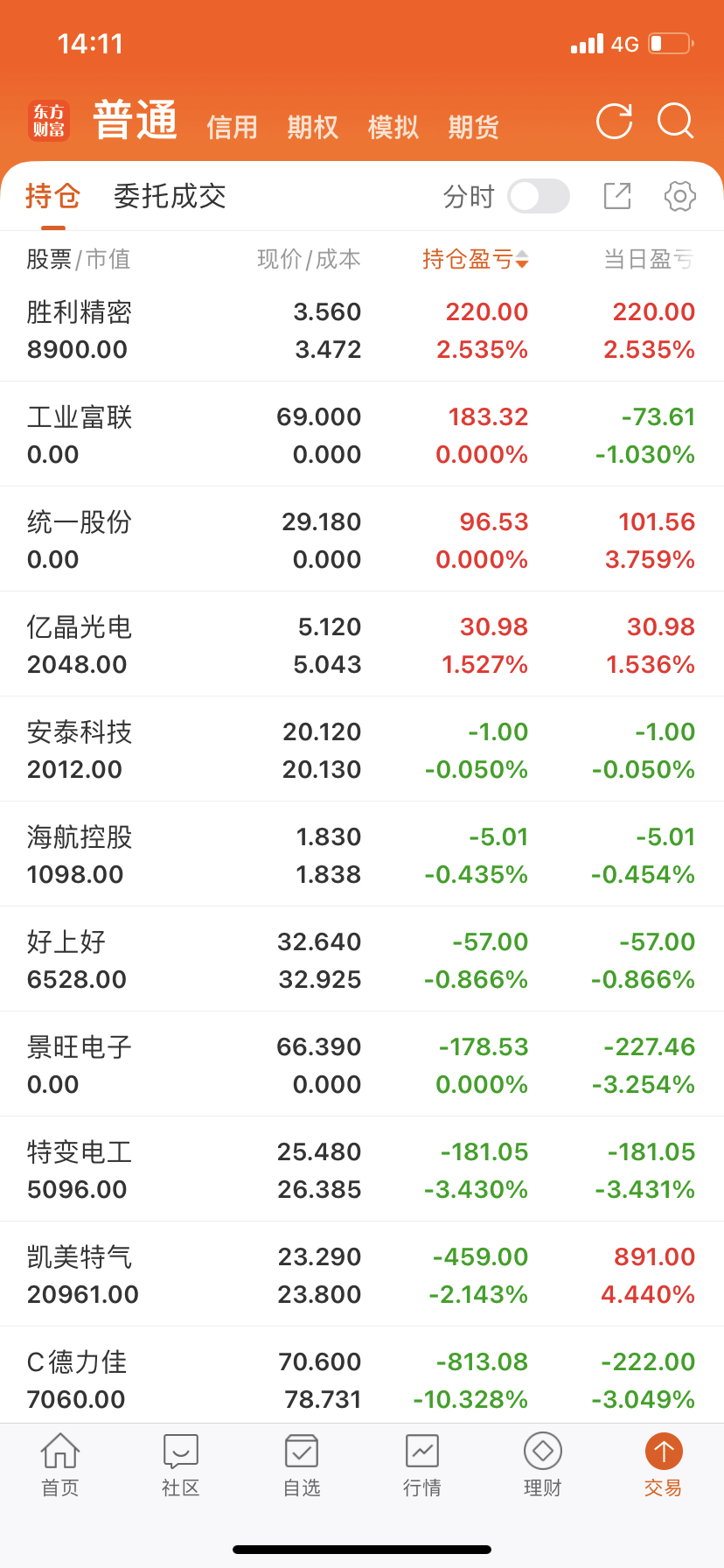
Task: Open the 委托成交 tab
Action: tap(170, 196)
